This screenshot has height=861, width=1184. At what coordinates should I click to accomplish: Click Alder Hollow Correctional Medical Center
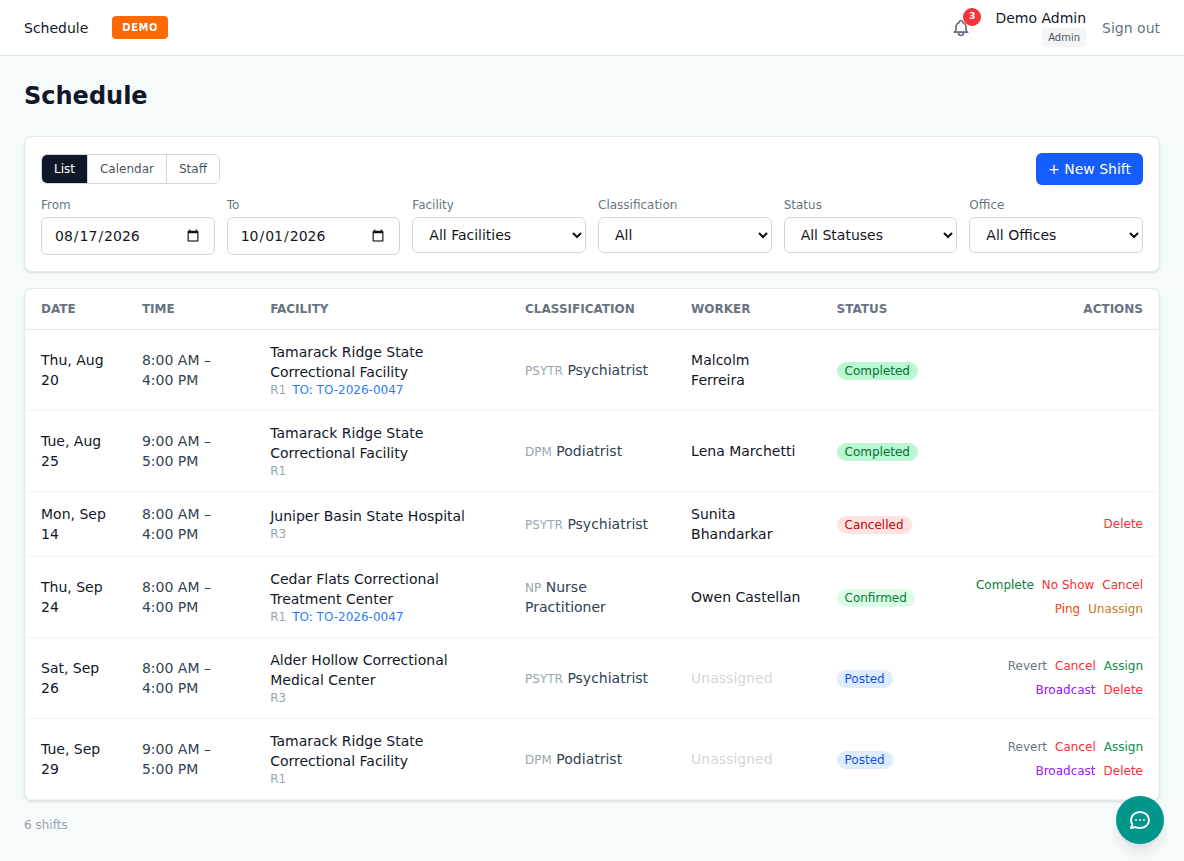[x=359, y=670]
